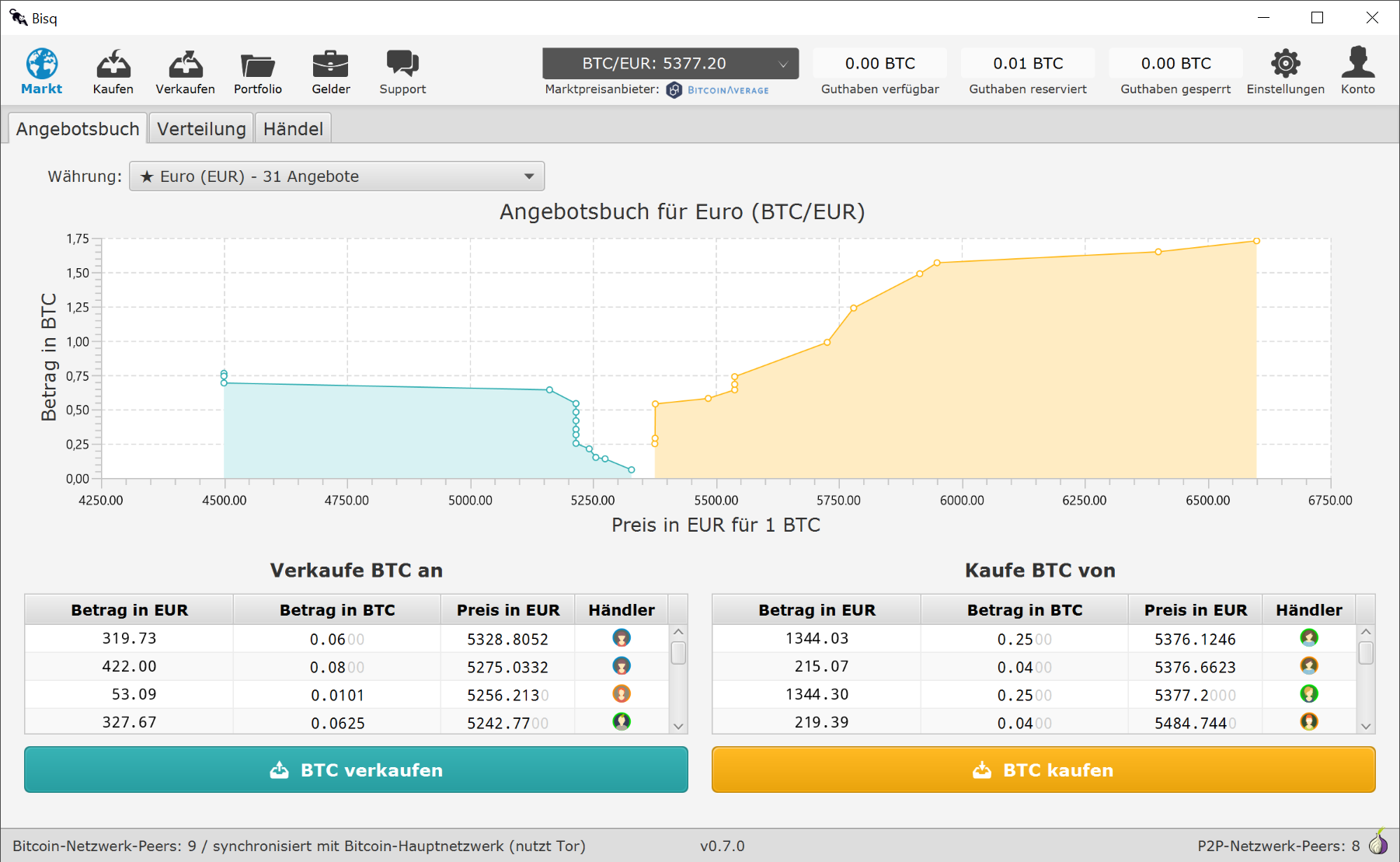Viewport: 1400px width, 862px height.
Task: Select the 215.07 EUR buy offer amount
Action: tap(821, 666)
